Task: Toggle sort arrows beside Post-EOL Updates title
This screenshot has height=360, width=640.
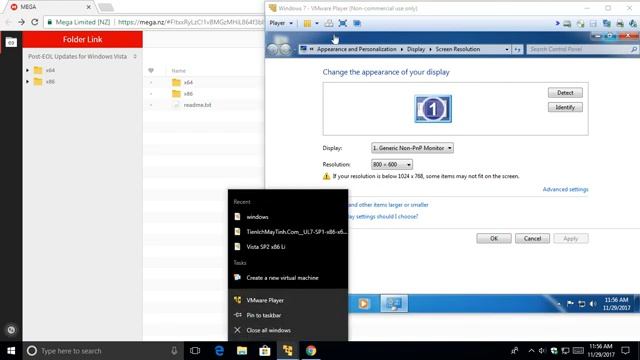Action: tap(135, 56)
